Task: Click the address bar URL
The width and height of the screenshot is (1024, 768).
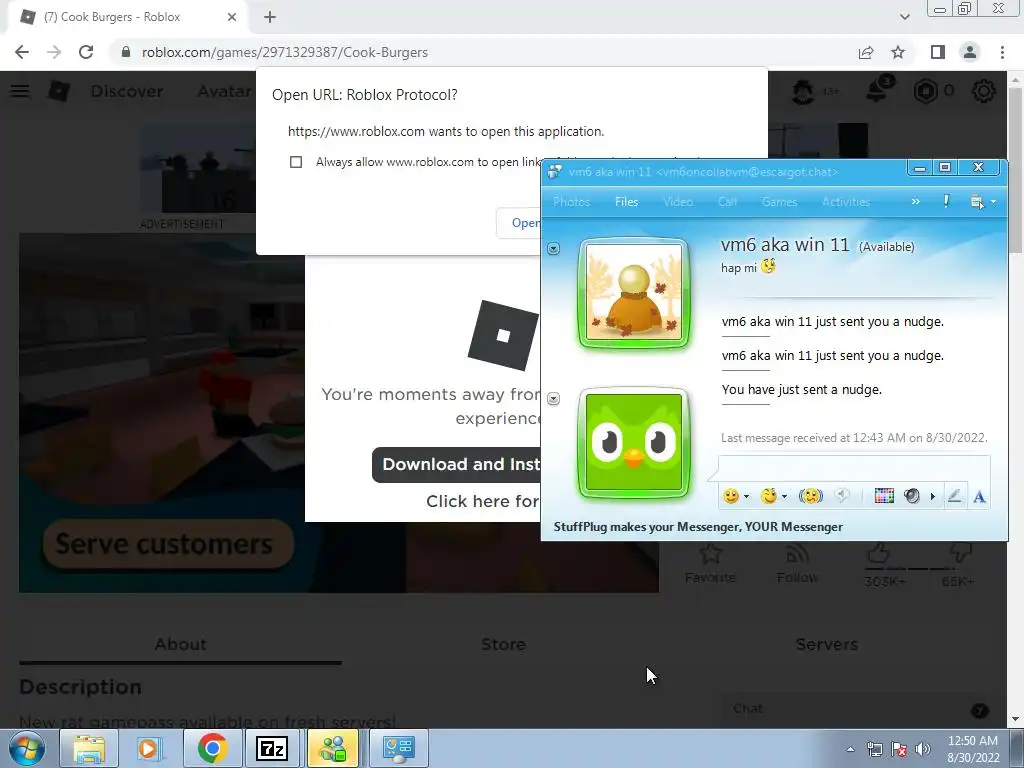Action: click(x=285, y=52)
